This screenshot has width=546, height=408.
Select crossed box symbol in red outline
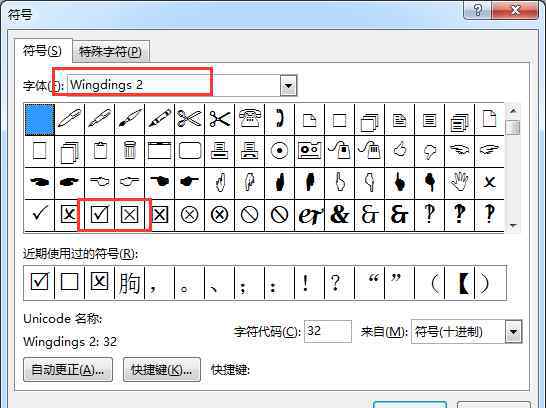click(130, 215)
